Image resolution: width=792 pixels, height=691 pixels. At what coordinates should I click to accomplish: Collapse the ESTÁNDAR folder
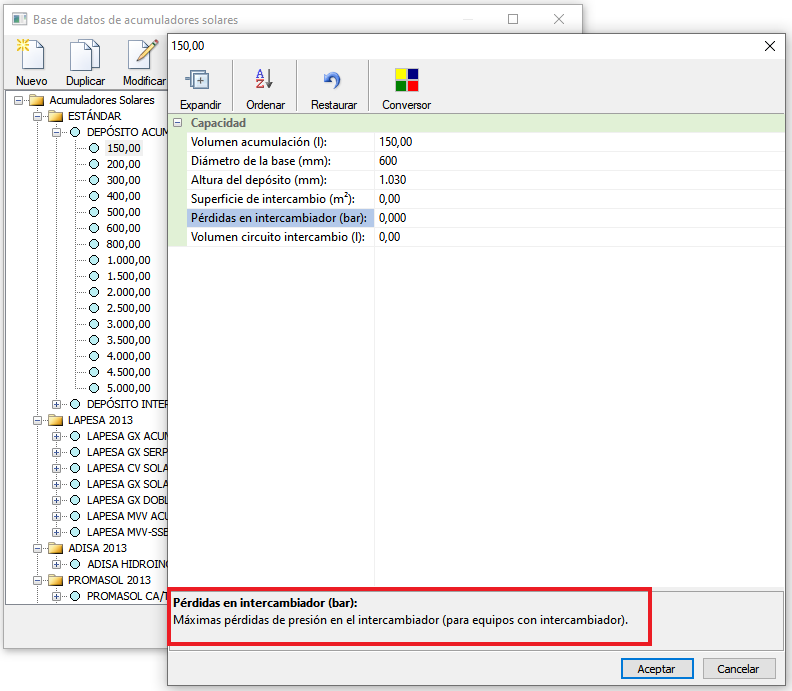(x=37, y=116)
